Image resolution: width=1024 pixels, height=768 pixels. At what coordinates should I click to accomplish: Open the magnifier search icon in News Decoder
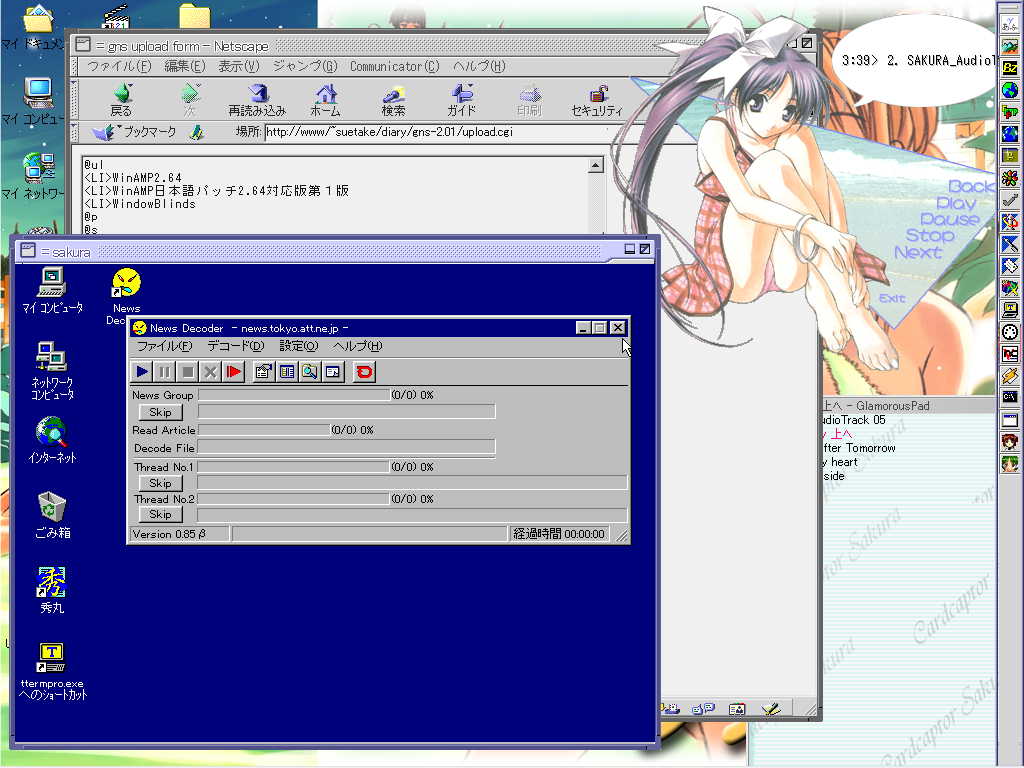tap(310, 372)
